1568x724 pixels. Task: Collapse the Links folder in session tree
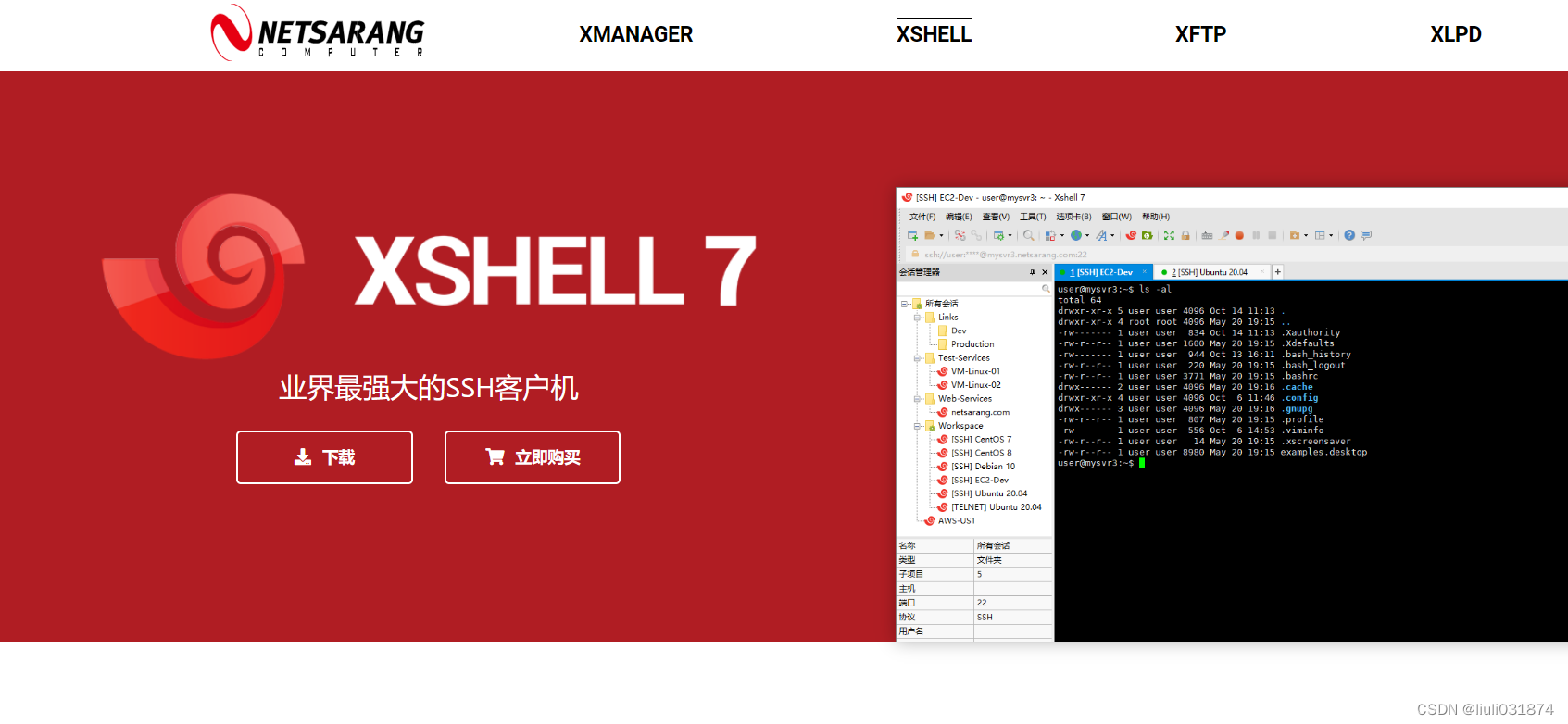[x=917, y=318]
